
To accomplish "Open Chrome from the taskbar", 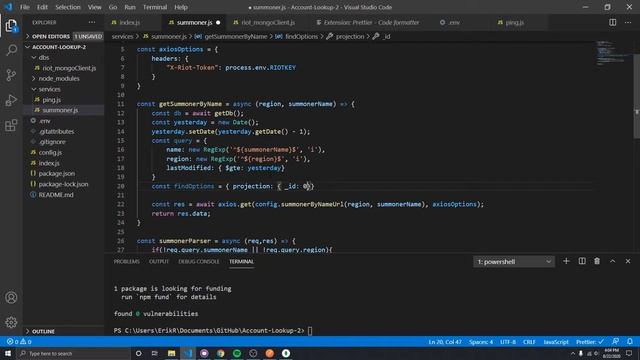I will click(220, 353).
